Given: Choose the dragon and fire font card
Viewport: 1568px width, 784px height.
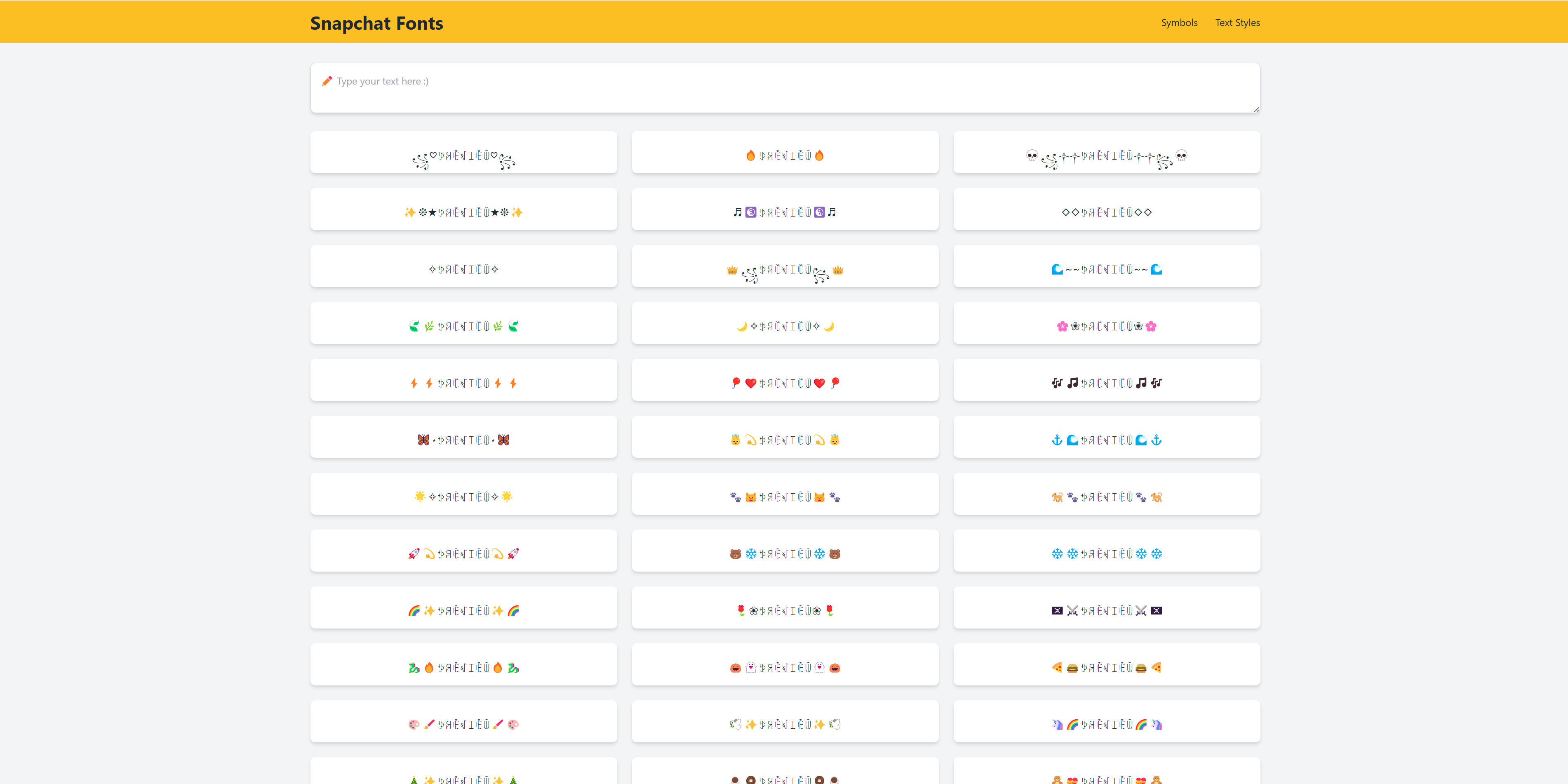Looking at the screenshot, I should click(464, 664).
